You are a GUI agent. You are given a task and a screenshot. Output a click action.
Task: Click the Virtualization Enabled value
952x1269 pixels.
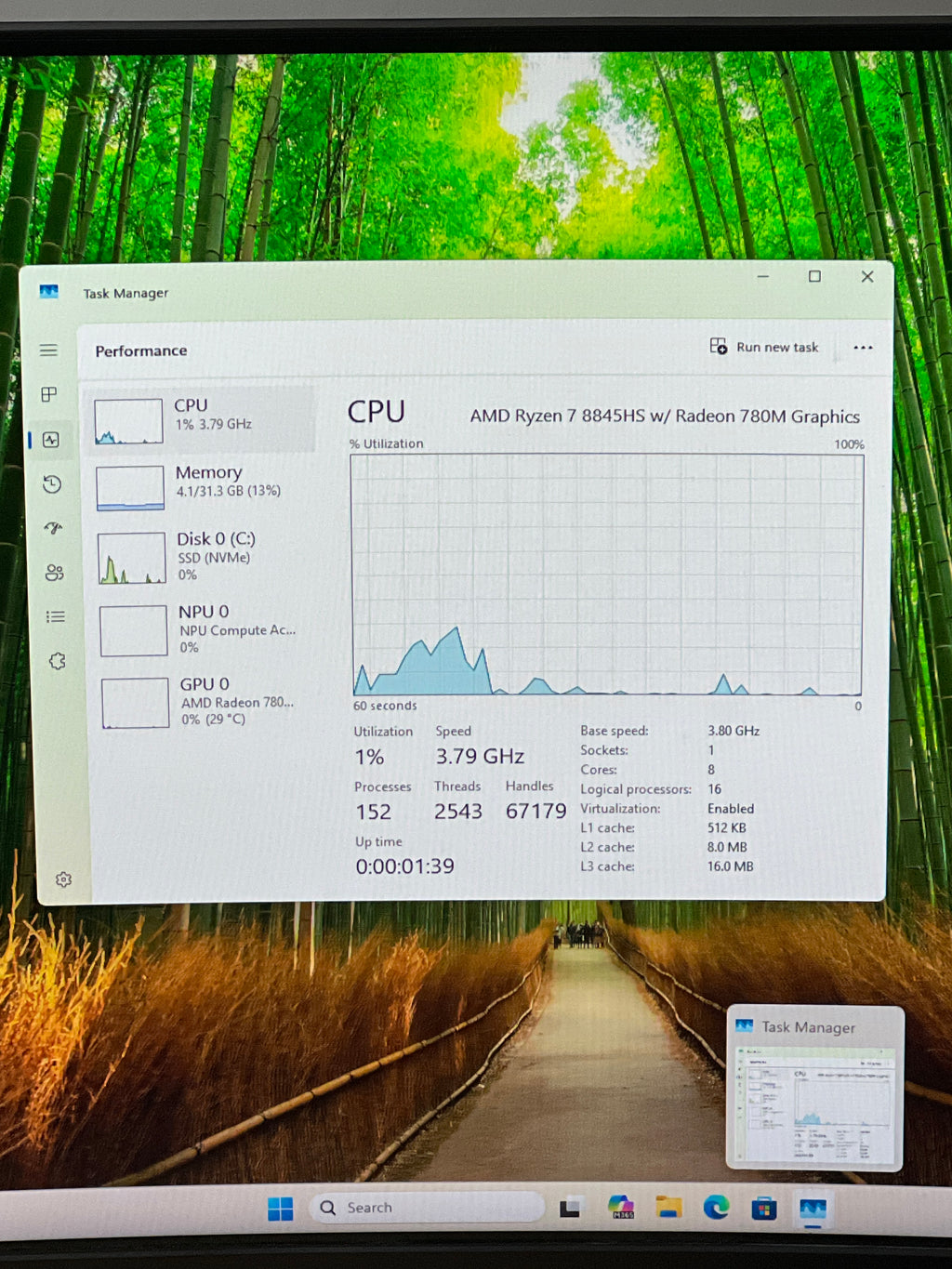tap(731, 809)
